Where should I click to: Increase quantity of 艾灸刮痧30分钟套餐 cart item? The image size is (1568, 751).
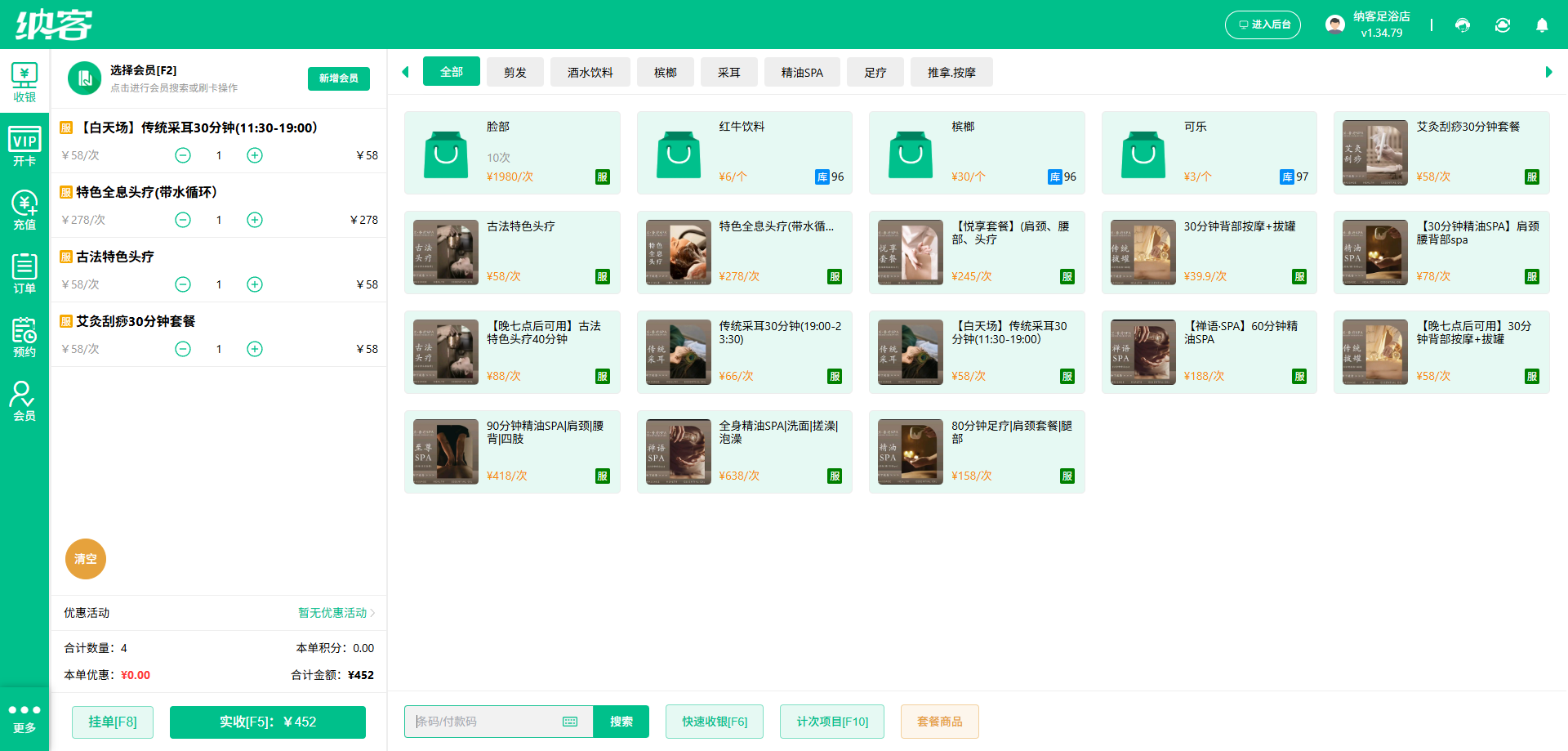pos(255,349)
